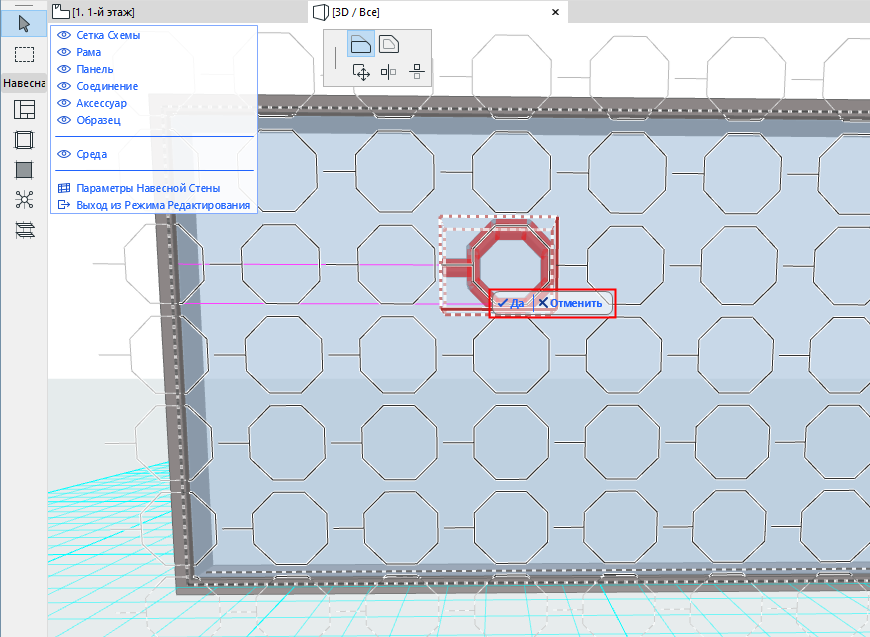Screen dimensions: 870x637
Task: Select the Mirror icon on the floating toolbar
Action: point(388,71)
